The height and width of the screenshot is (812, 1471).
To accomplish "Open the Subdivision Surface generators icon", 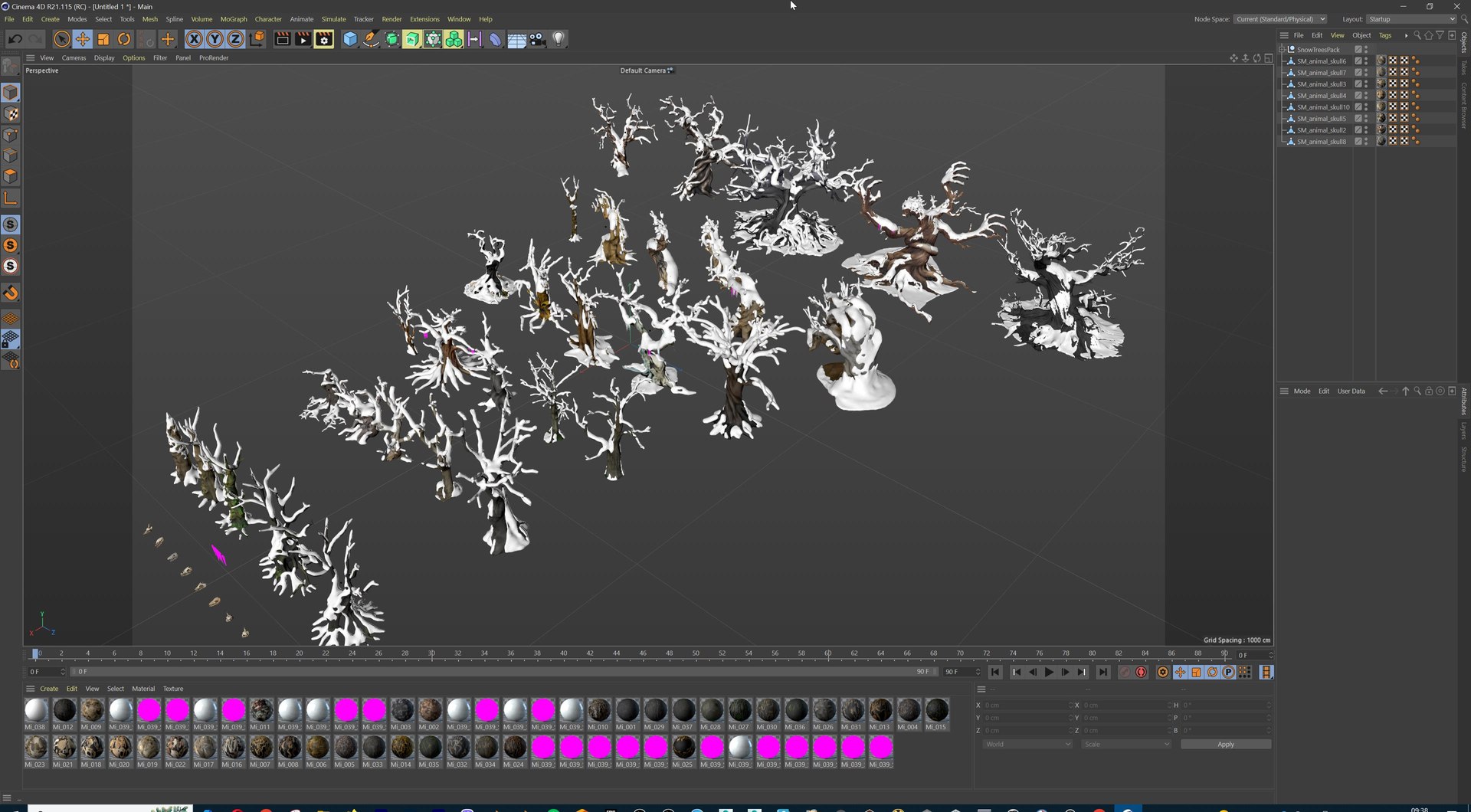I will pyautogui.click(x=392, y=39).
